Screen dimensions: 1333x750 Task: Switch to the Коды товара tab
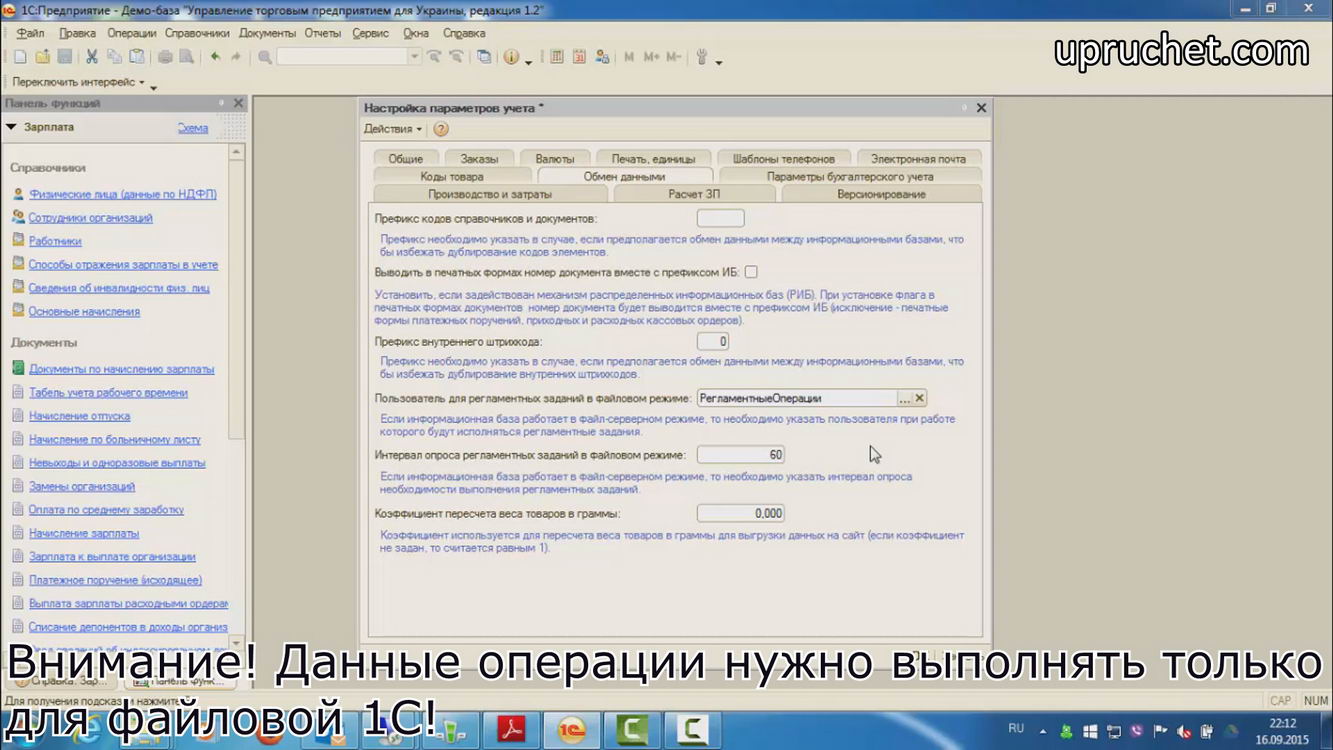[x=452, y=176]
